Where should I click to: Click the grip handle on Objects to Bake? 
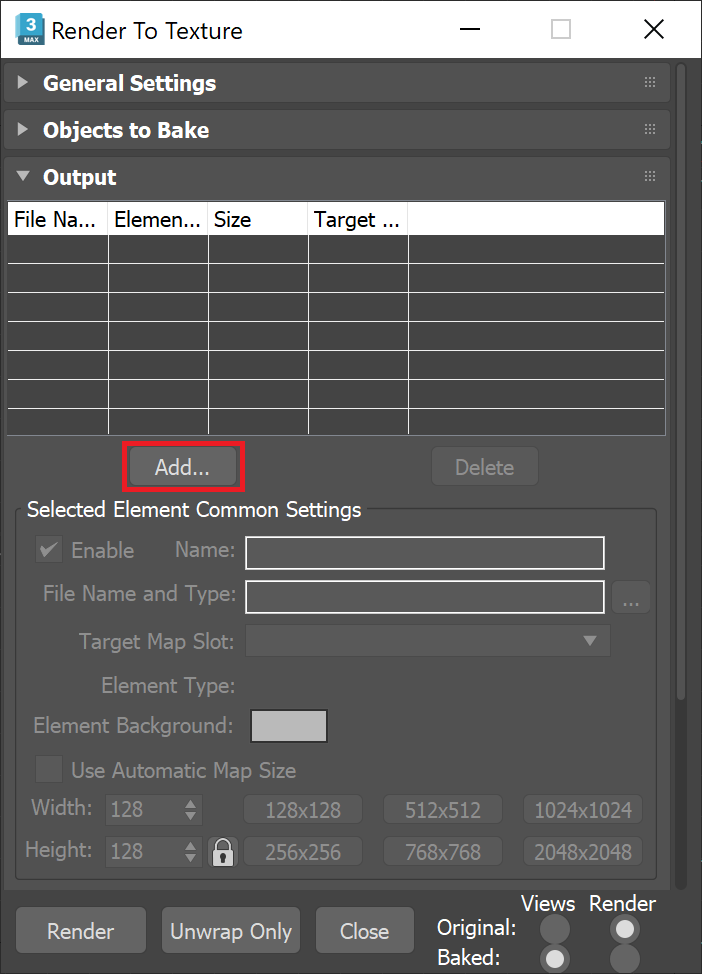coord(648,130)
